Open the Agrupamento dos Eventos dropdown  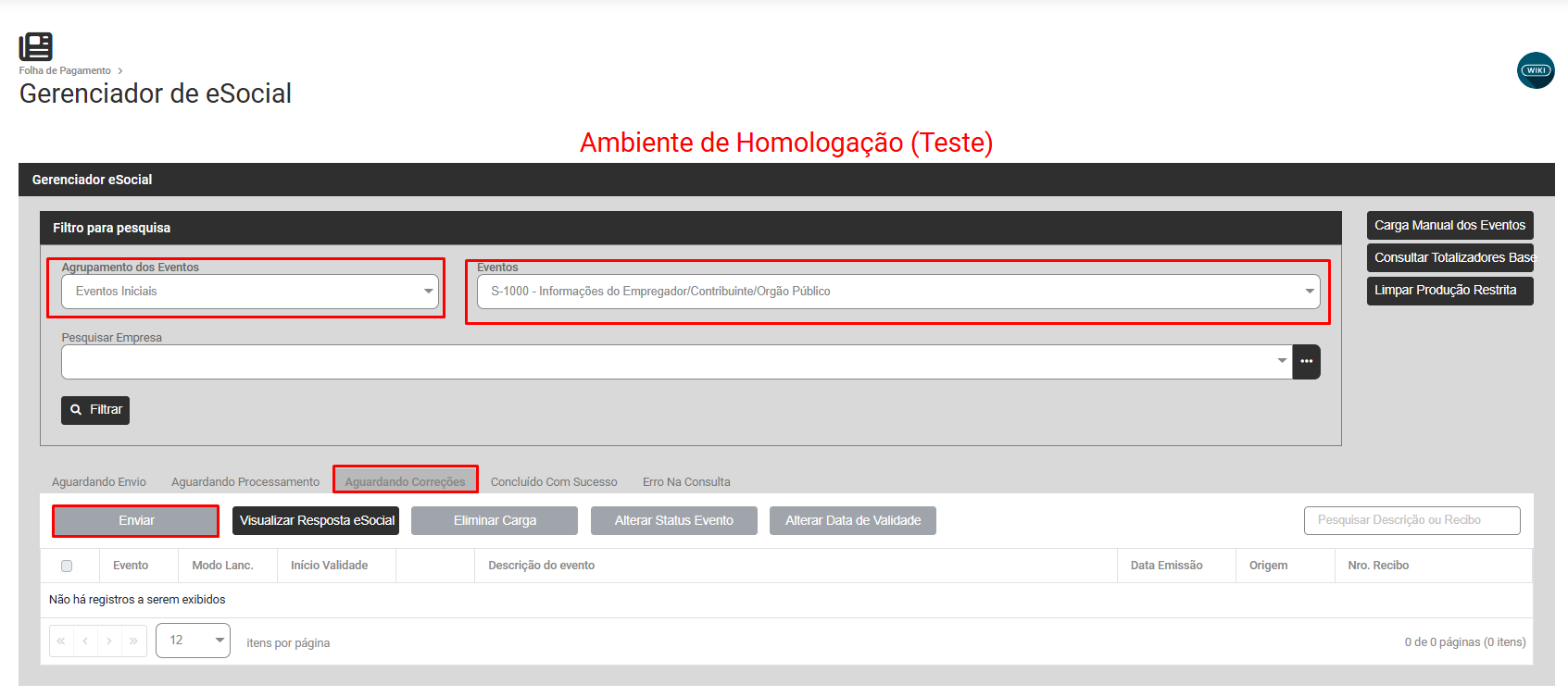pos(250,292)
